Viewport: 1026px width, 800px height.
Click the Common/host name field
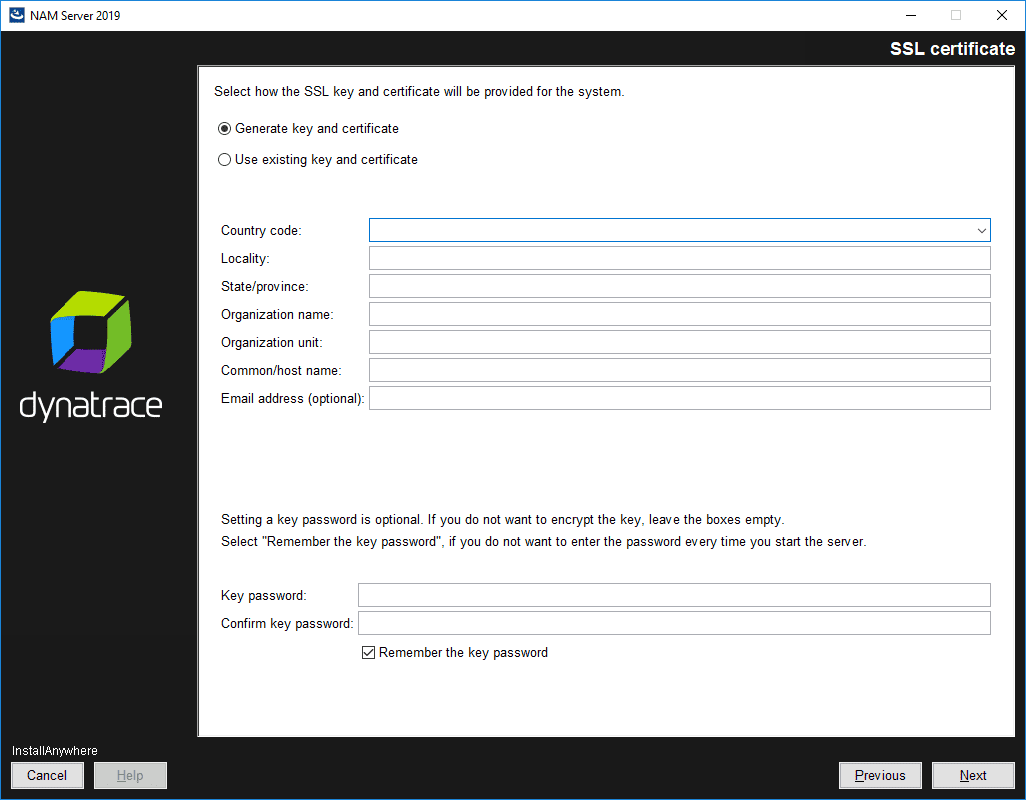[x=679, y=370]
